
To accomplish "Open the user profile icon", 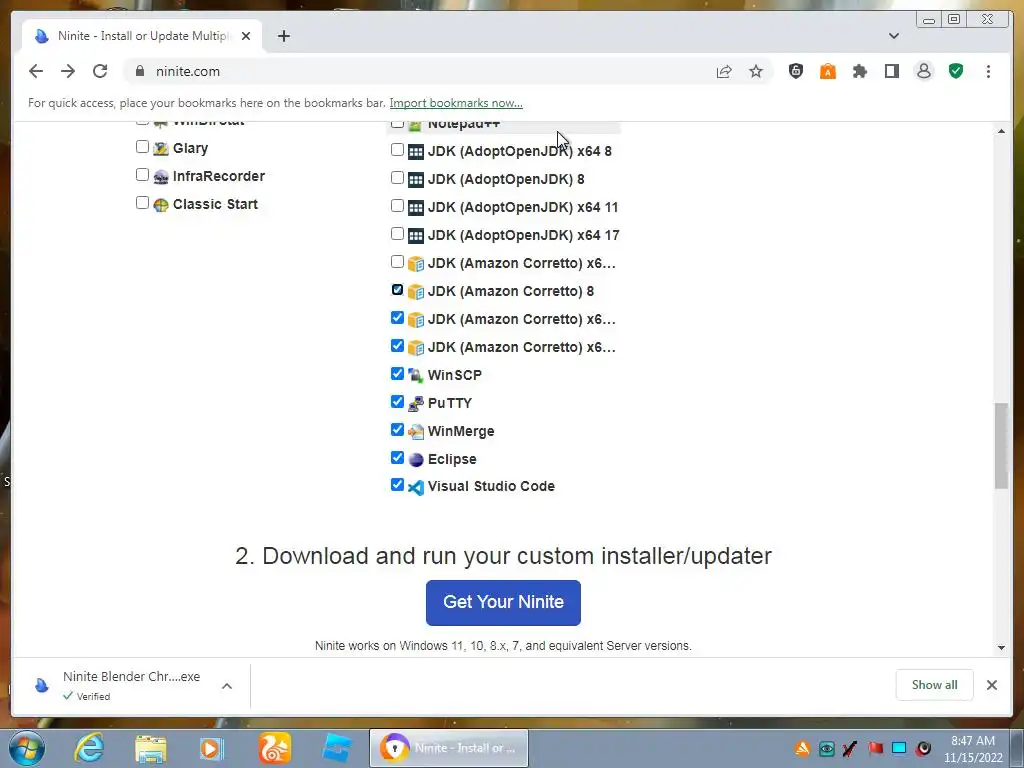I will 923,71.
